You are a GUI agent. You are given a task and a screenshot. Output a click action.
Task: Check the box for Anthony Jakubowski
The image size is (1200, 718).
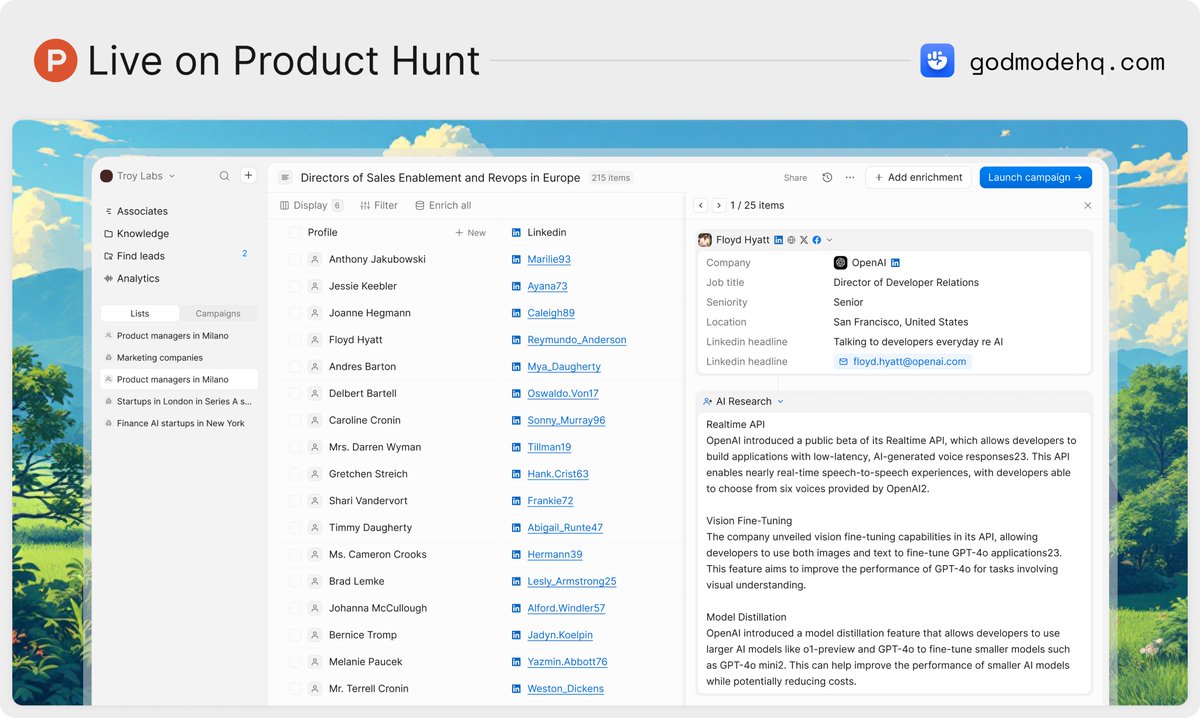pyautogui.click(x=295, y=259)
